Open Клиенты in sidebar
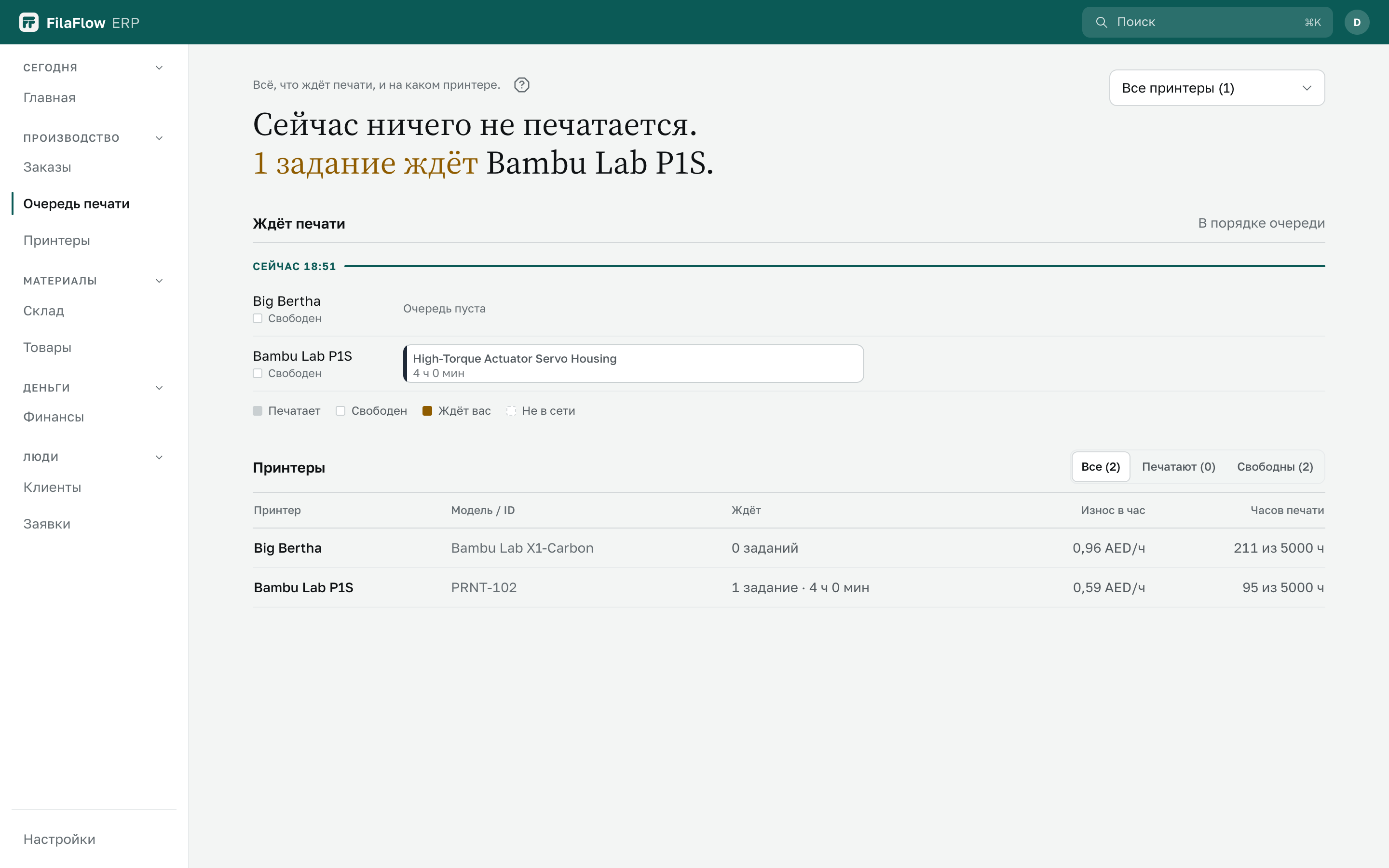This screenshot has width=1389, height=868. click(x=52, y=488)
